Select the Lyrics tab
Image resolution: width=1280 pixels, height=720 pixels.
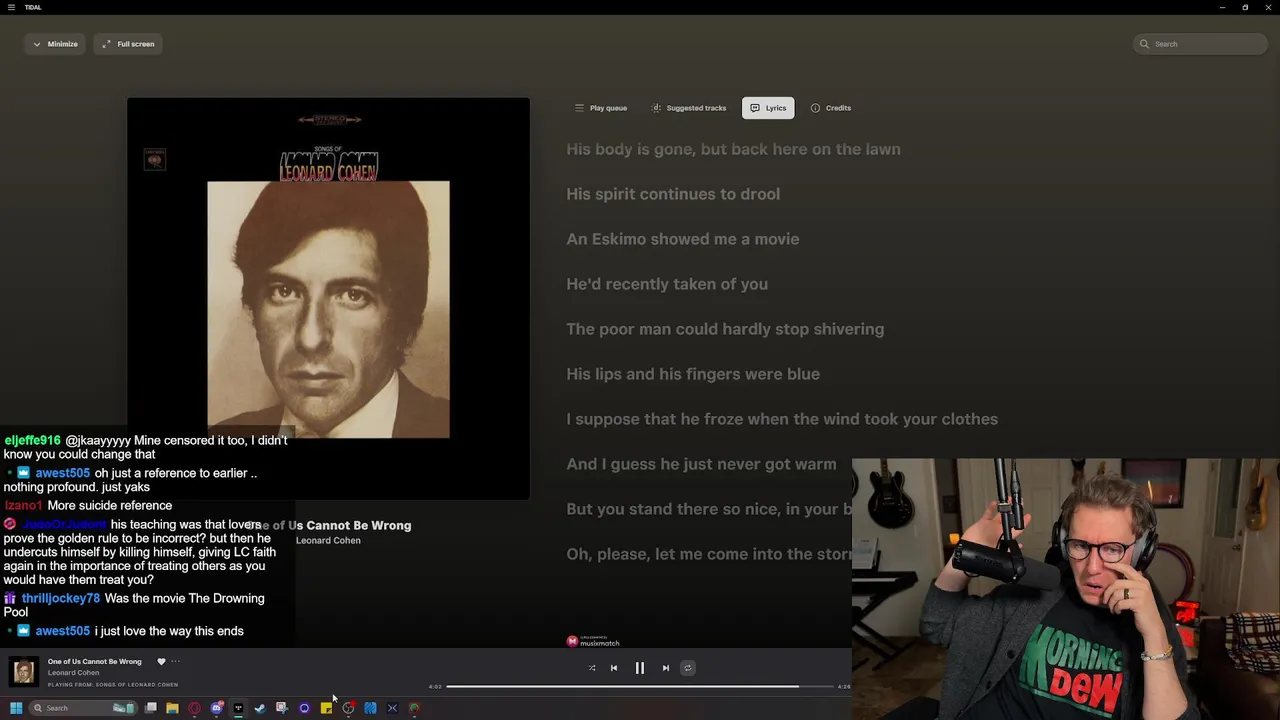(x=768, y=108)
